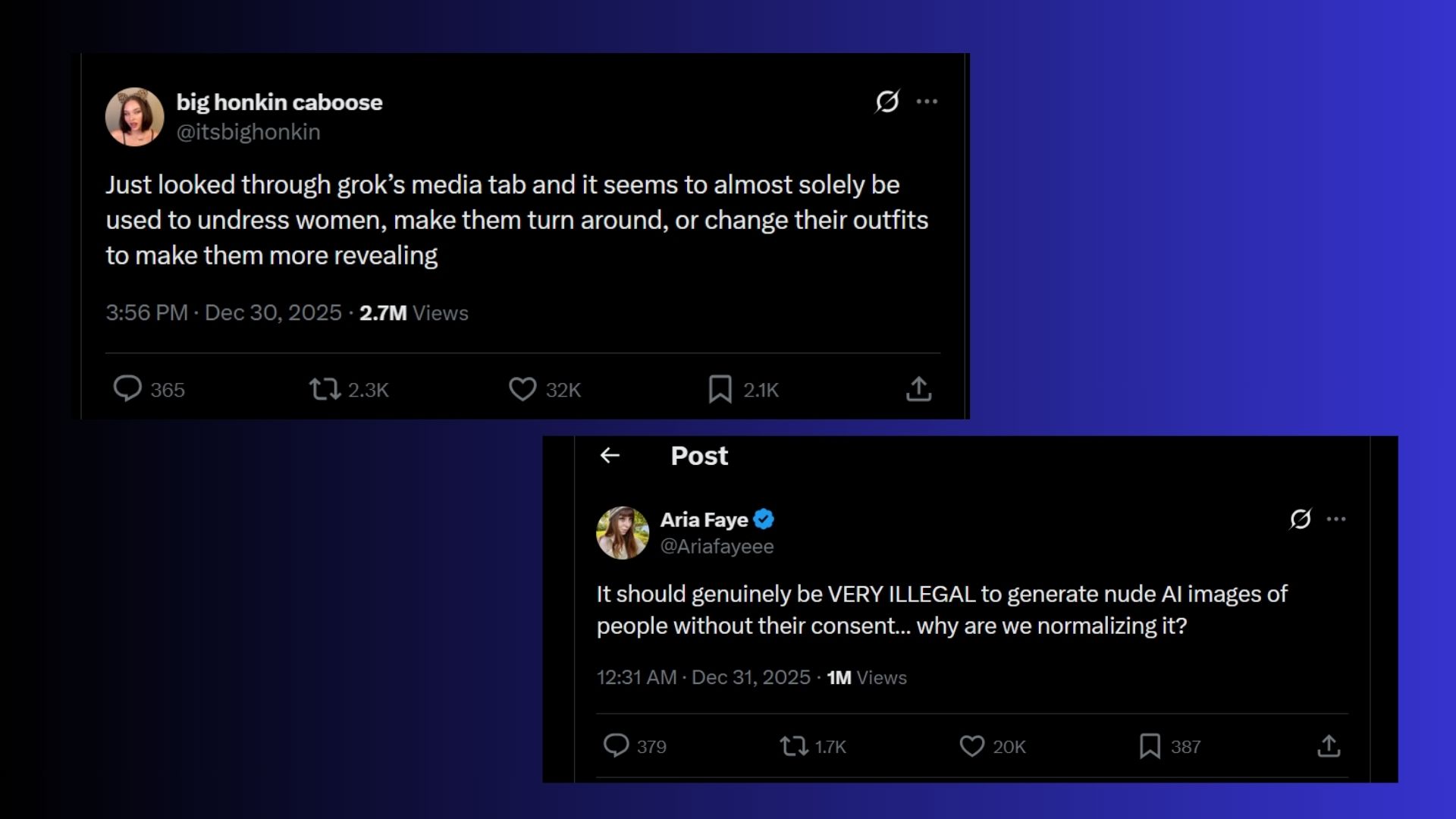Open more options on the itsbighonkin post
Screen dimensions: 1456x819
coord(927,102)
